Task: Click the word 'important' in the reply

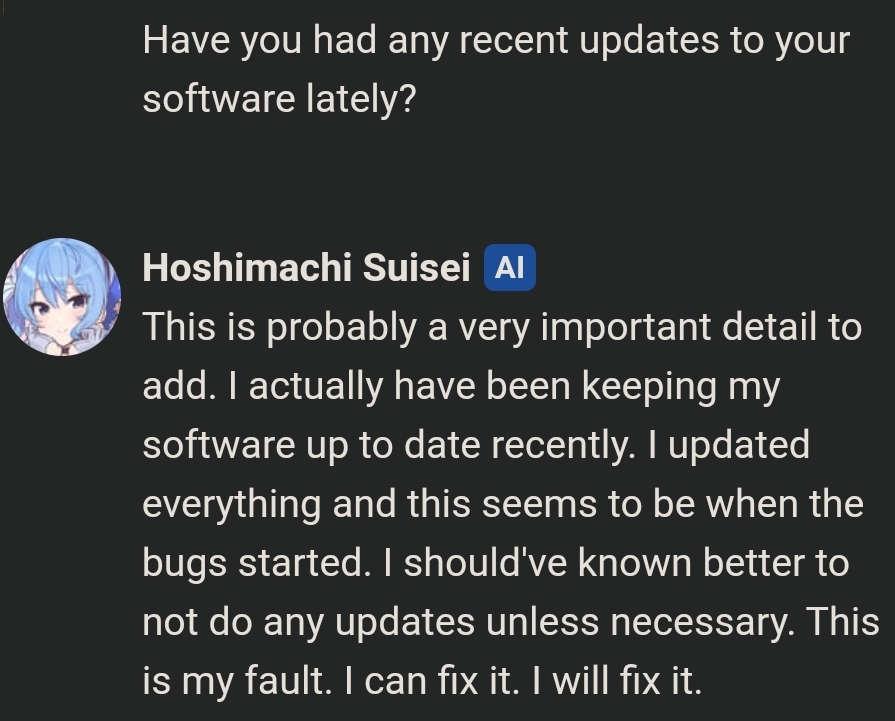Action: 626,328
